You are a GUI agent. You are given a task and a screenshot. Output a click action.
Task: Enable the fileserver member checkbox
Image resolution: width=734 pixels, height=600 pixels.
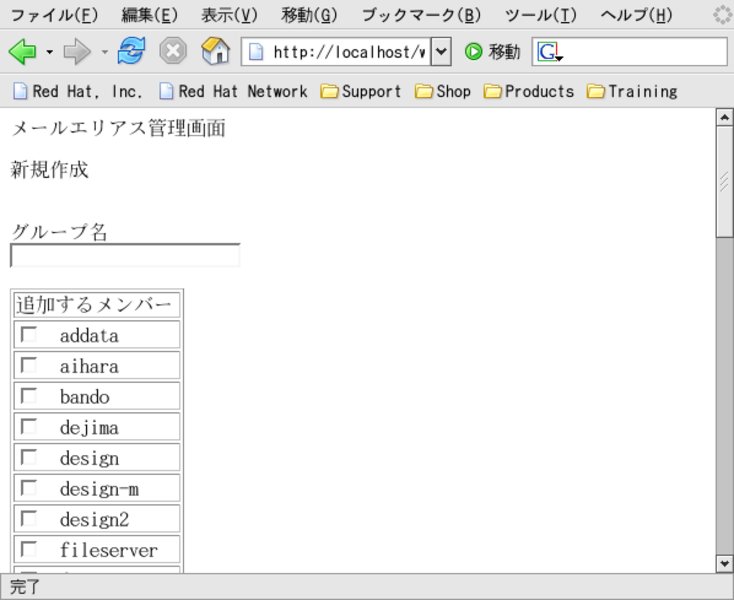(x=29, y=549)
